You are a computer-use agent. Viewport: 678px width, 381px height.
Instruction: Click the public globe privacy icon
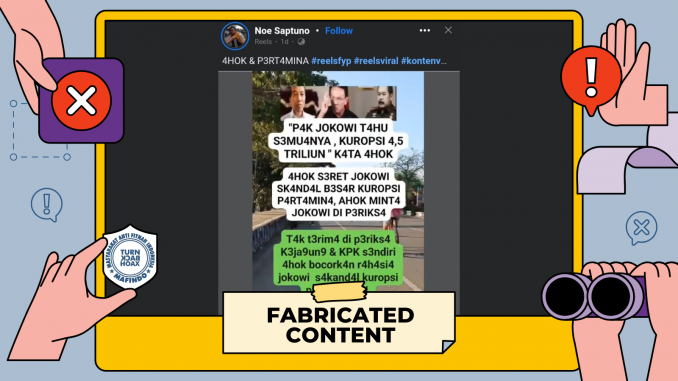301,42
